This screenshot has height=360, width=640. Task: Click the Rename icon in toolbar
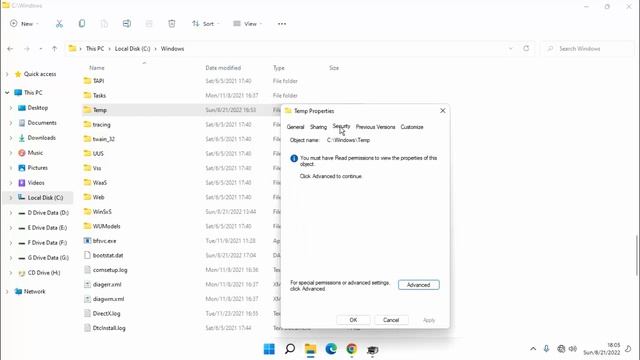[127, 24]
